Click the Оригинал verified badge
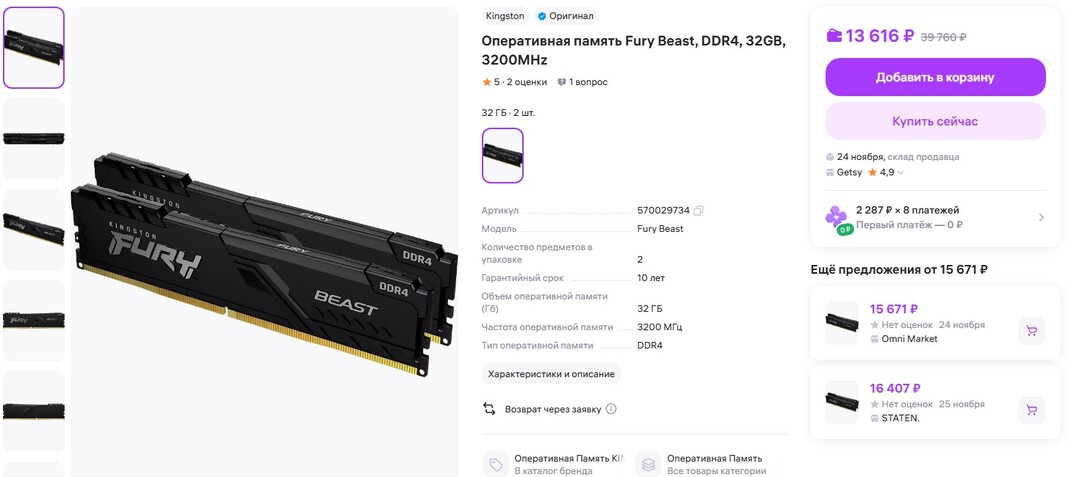The height and width of the screenshot is (477, 1090). (x=566, y=16)
